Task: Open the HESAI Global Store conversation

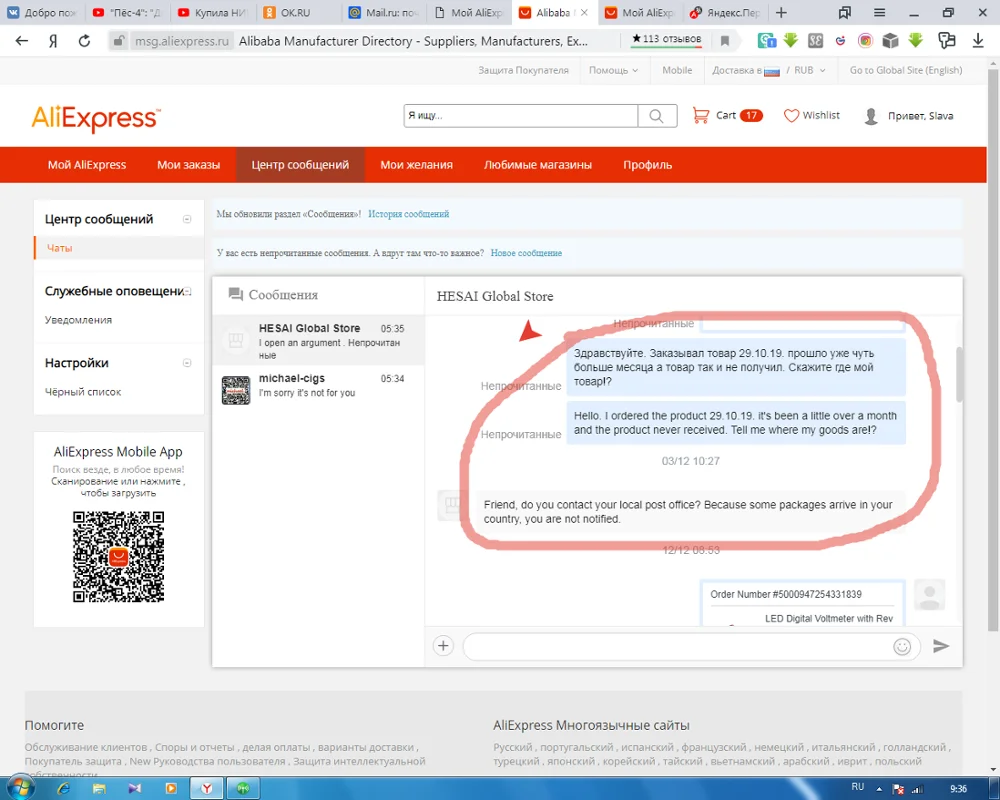Action: [318, 340]
